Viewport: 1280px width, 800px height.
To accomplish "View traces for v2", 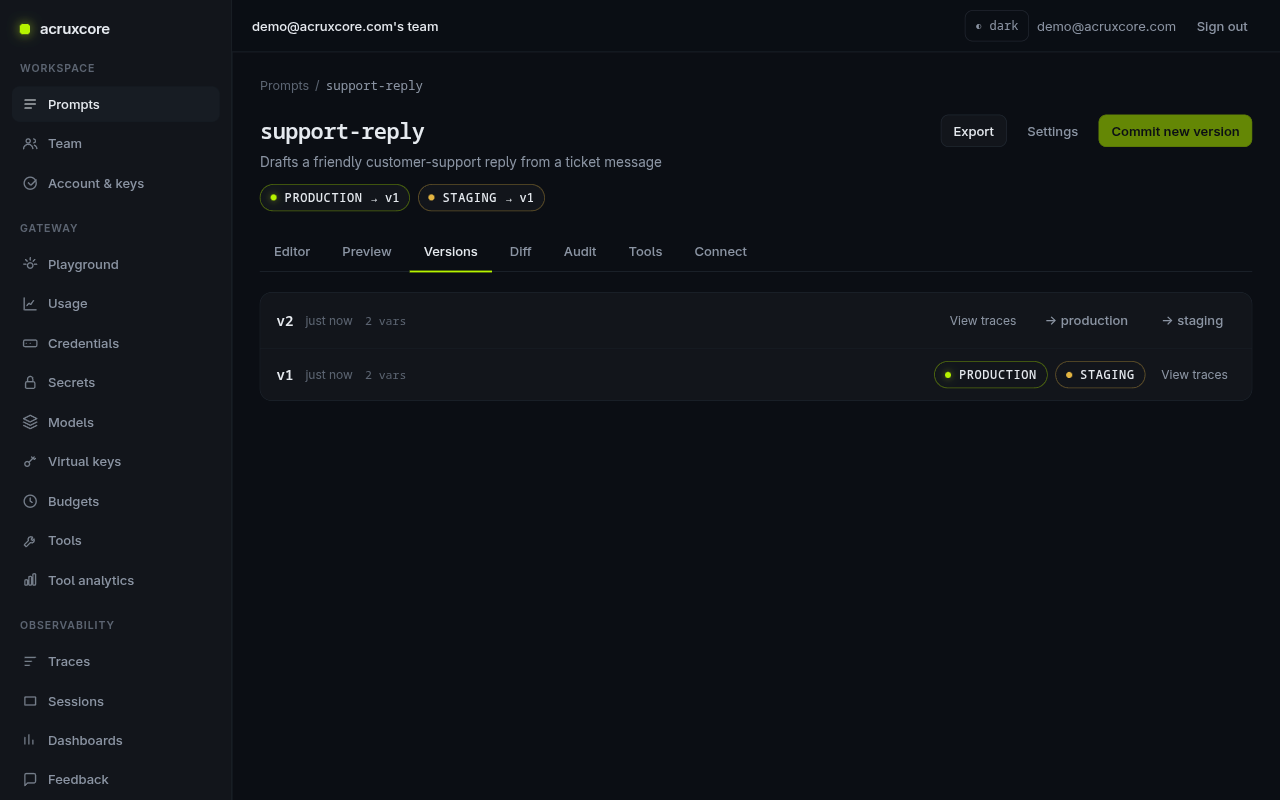I will click(x=983, y=321).
